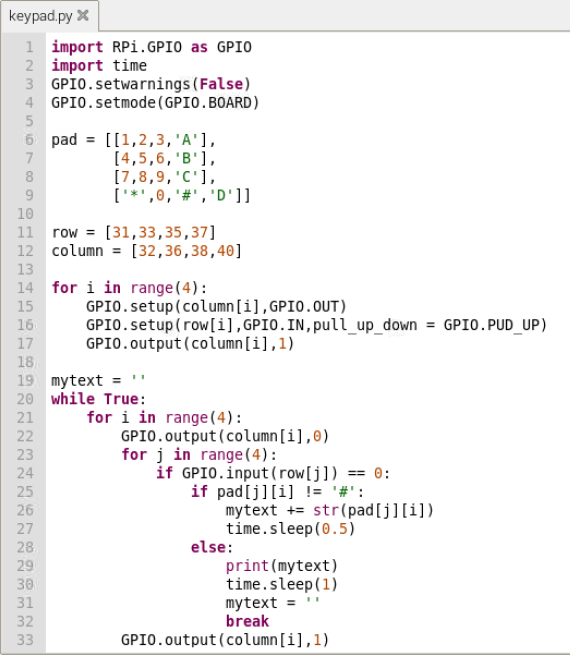
Task: Place cursor on the 'break' keyword
Action: click(x=247, y=621)
